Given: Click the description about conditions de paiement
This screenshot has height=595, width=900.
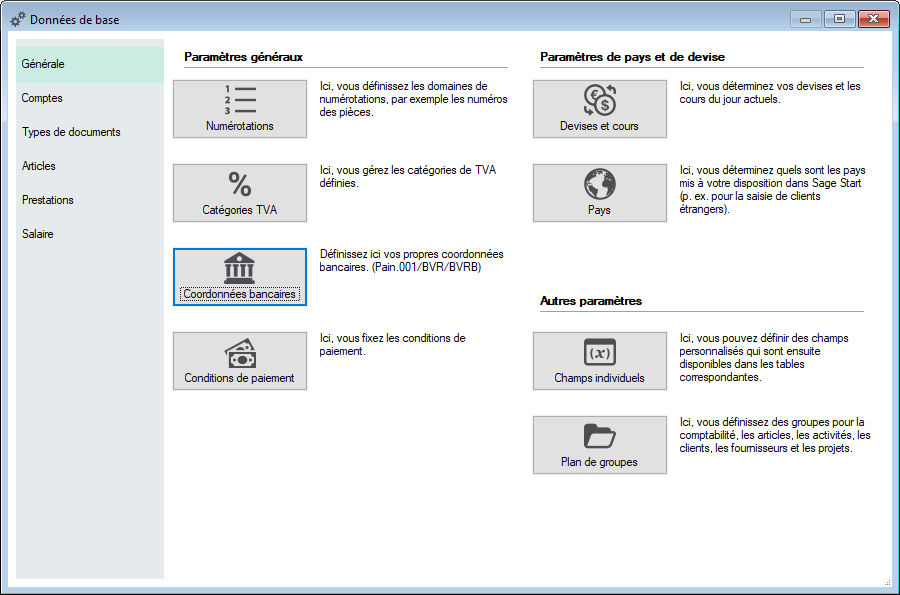Looking at the screenshot, I should [393, 344].
